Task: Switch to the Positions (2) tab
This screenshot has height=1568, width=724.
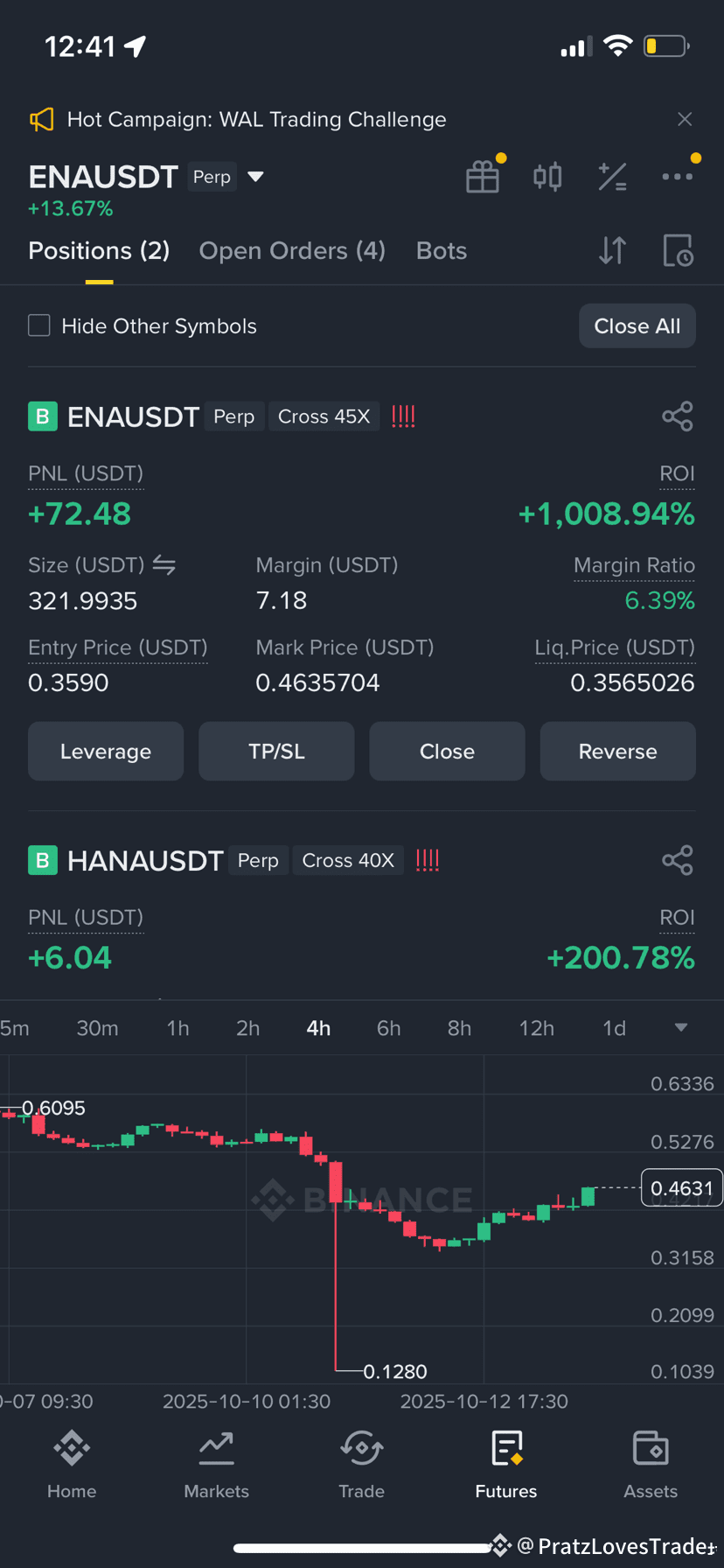Action: (99, 251)
